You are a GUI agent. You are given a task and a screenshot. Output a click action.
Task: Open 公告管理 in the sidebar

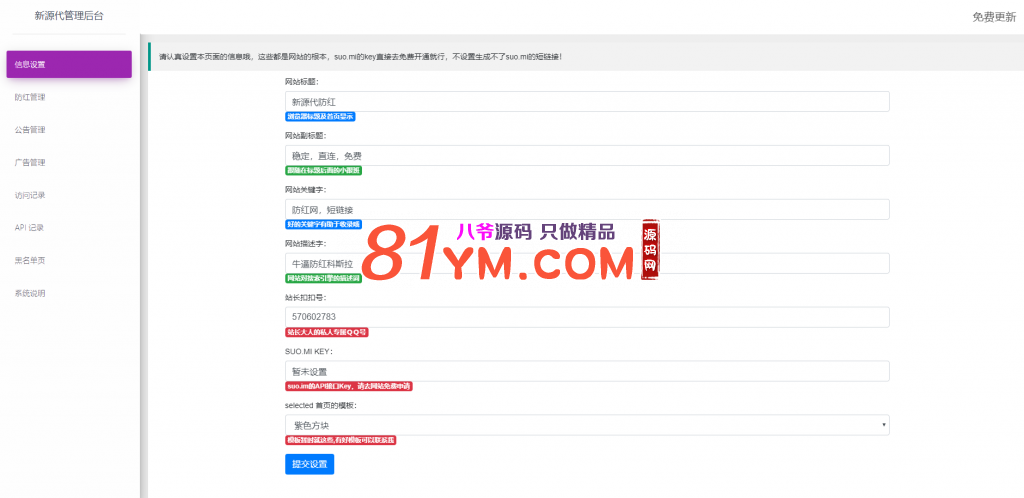30,129
